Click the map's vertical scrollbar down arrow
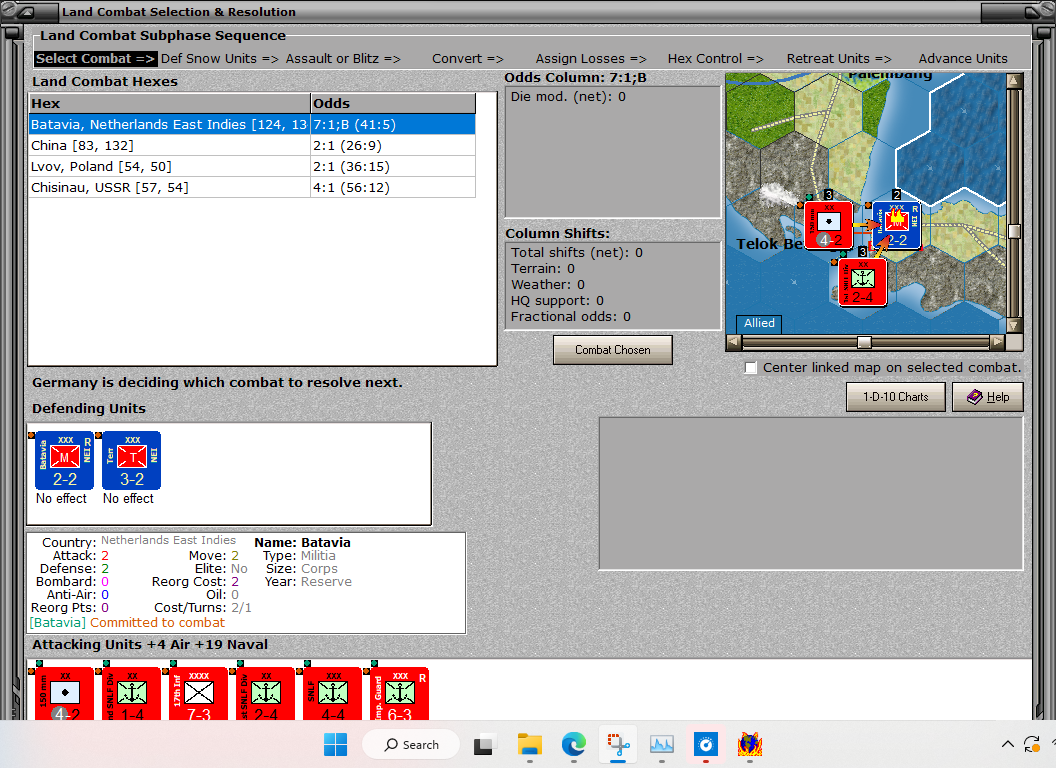The height and width of the screenshot is (768, 1056). pos(1014,325)
